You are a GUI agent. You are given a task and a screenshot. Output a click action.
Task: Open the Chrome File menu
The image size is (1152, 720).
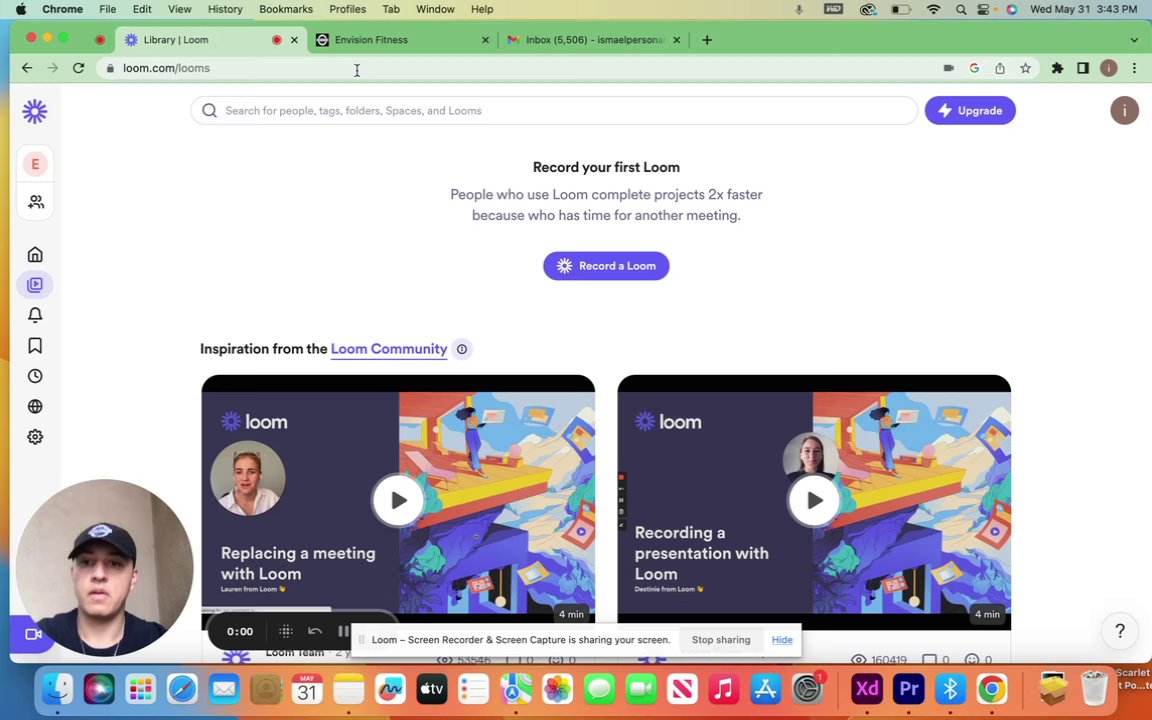(x=107, y=9)
